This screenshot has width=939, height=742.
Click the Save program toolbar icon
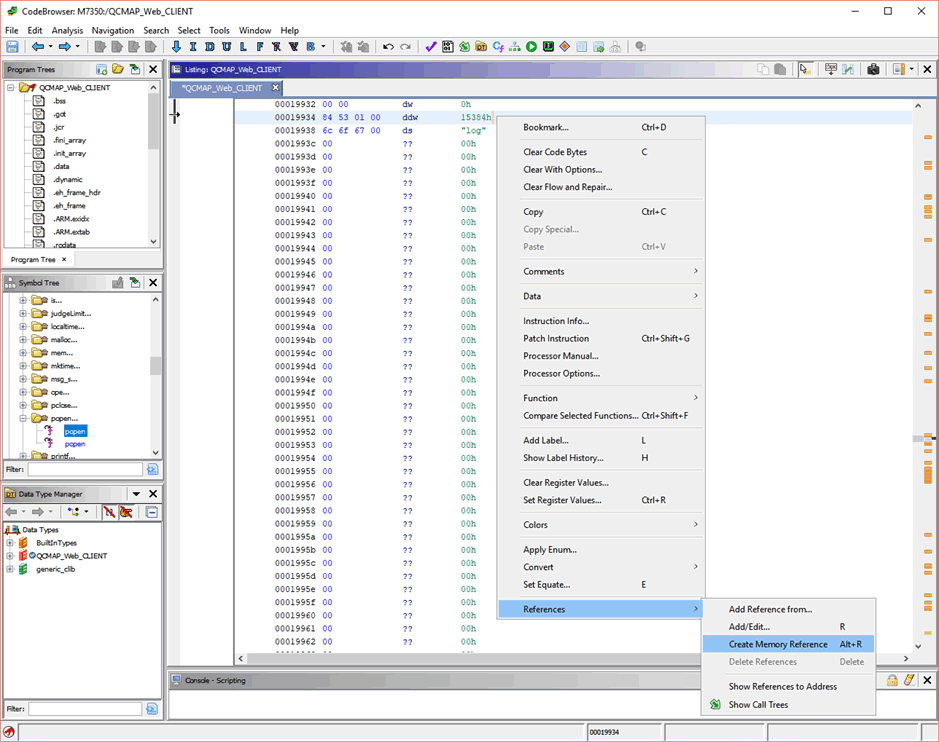coord(13,47)
